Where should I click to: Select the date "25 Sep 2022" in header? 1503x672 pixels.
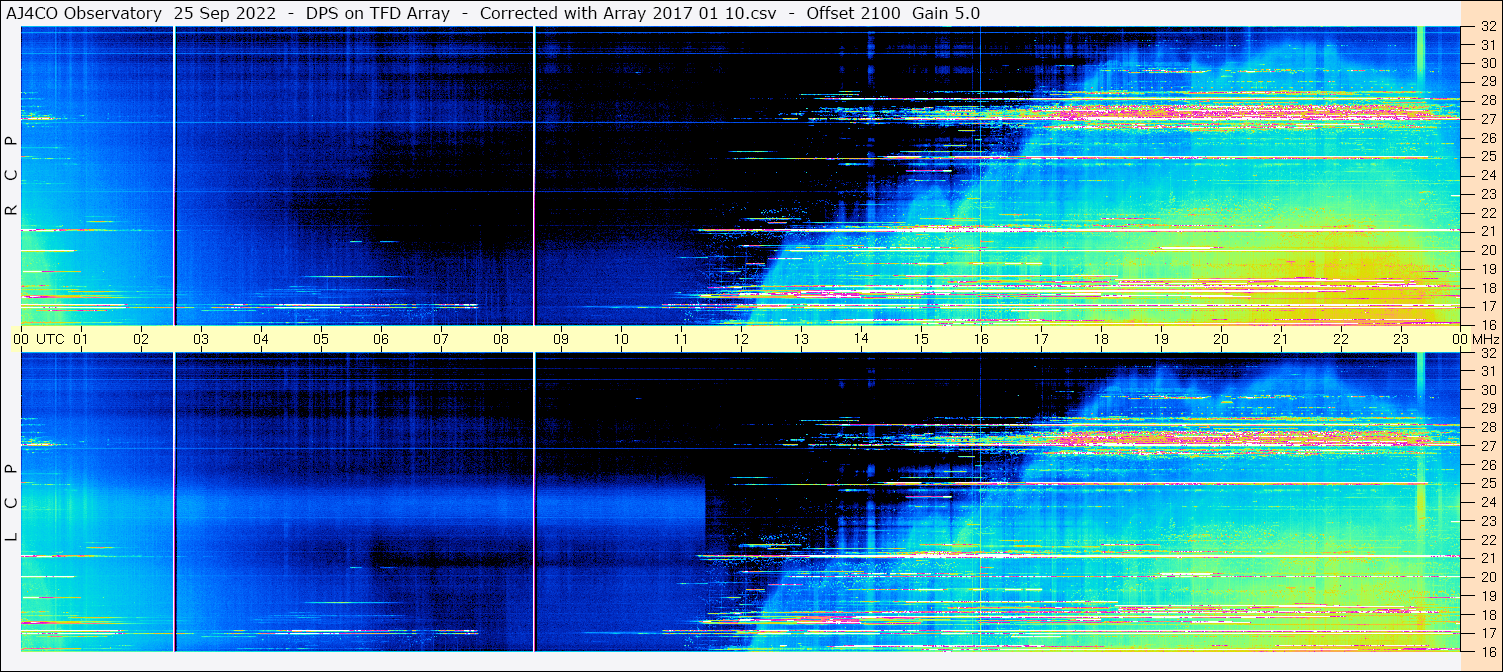pyautogui.click(x=225, y=13)
